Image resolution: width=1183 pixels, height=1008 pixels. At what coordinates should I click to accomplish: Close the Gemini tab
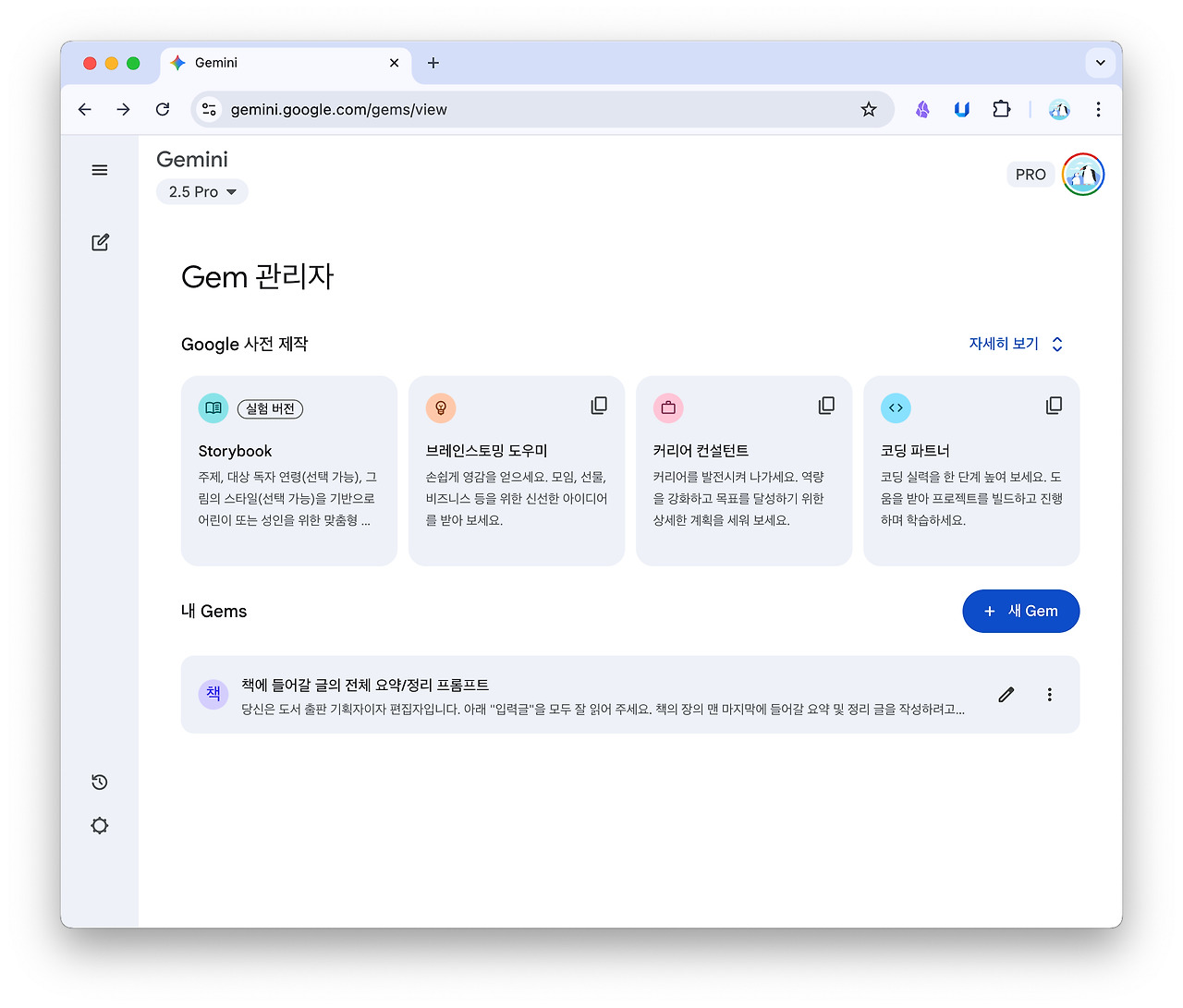tap(395, 63)
